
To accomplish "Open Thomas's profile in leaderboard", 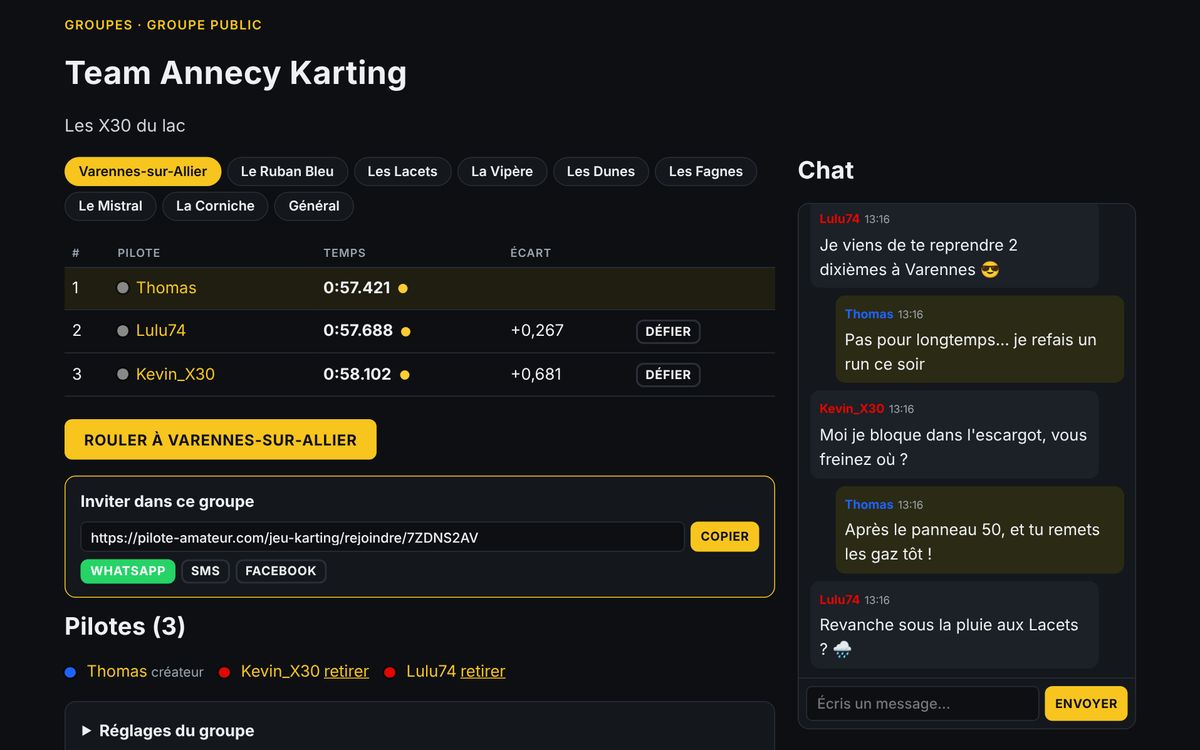I will pyautogui.click(x=166, y=288).
